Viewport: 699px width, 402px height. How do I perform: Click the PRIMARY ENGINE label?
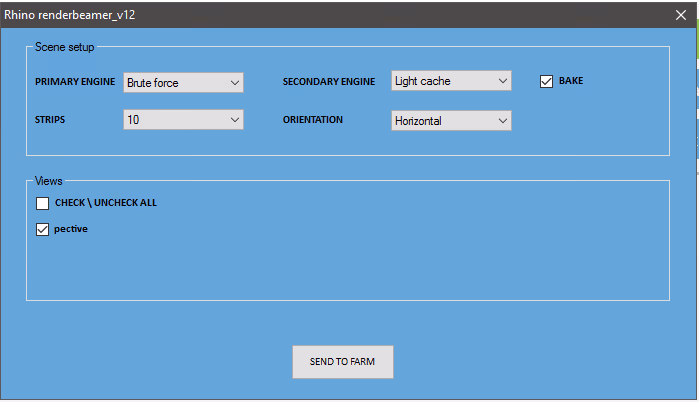(75, 82)
